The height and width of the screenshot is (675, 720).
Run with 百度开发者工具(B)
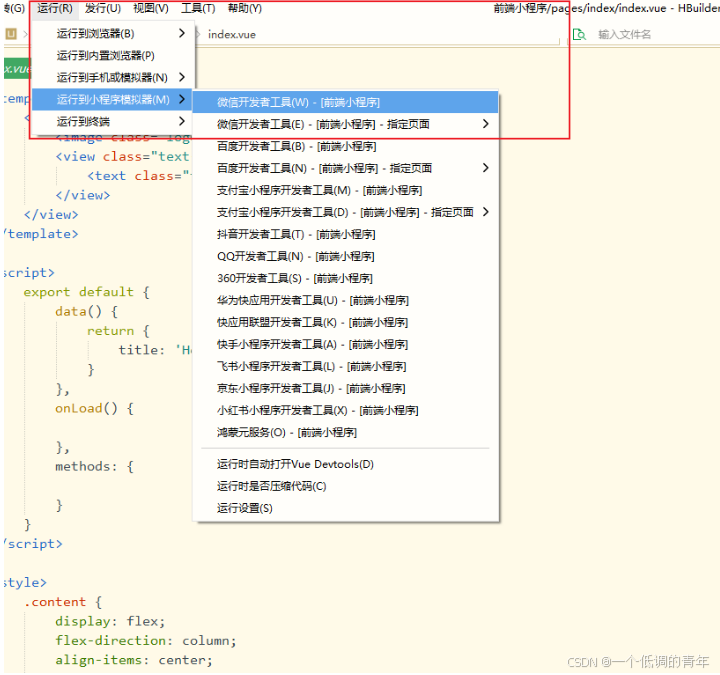click(345, 146)
